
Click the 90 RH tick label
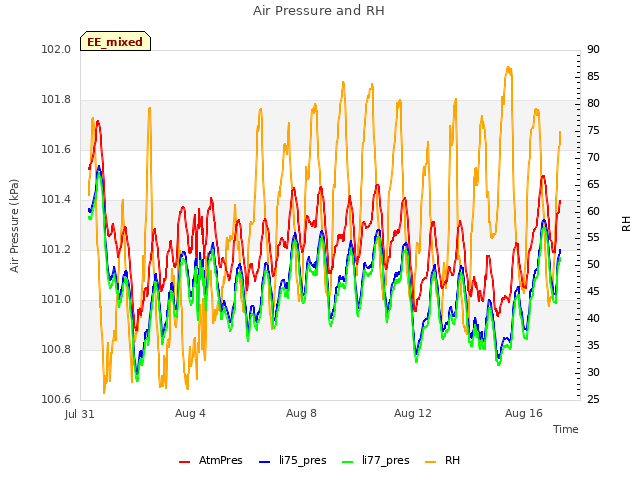[x=593, y=49]
